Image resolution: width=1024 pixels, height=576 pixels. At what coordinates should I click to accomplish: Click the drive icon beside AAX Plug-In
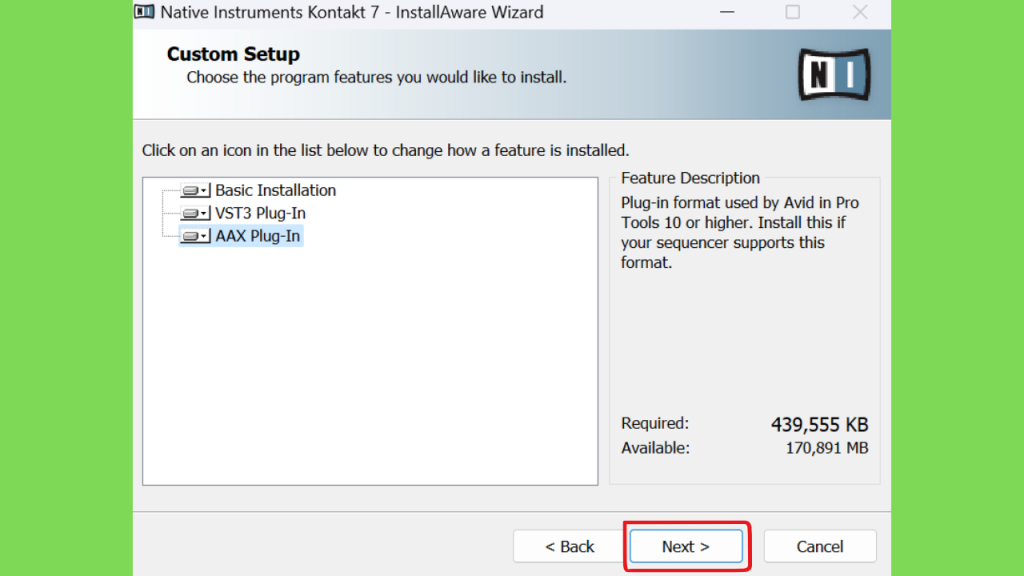(190, 237)
